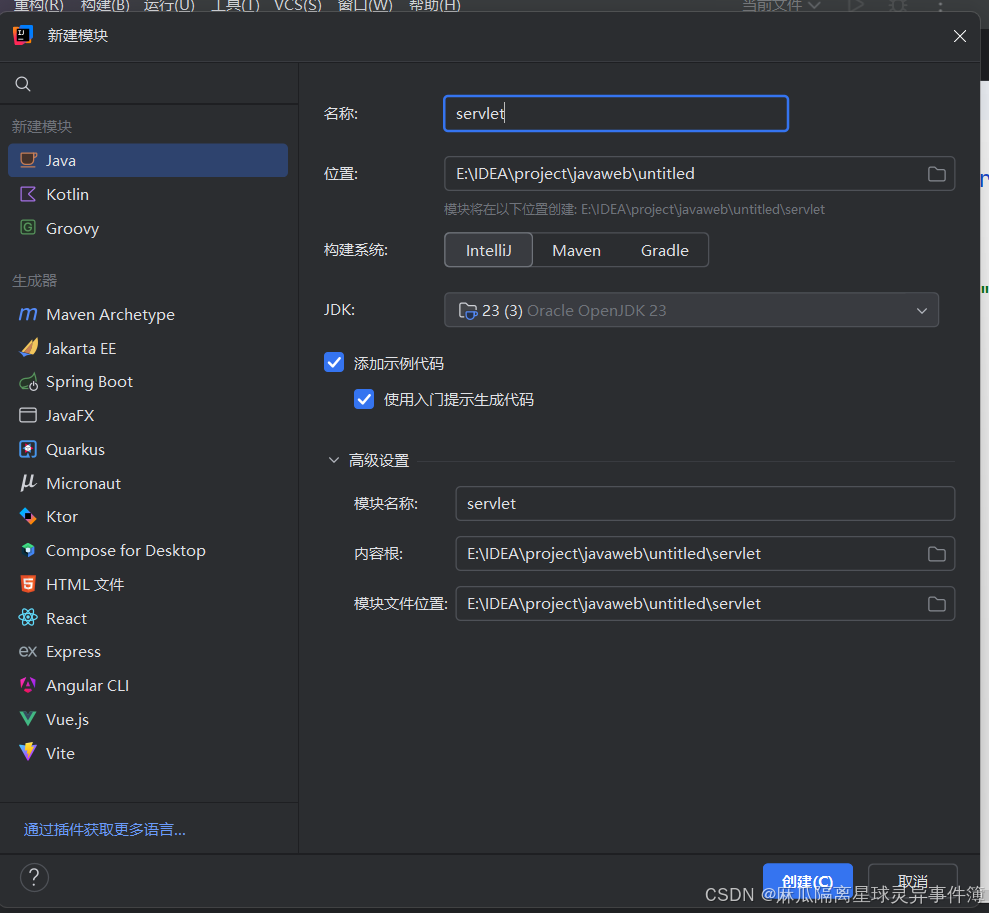The height and width of the screenshot is (913, 989).
Task: Click the search magnifier icon
Action: click(x=23, y=84)
